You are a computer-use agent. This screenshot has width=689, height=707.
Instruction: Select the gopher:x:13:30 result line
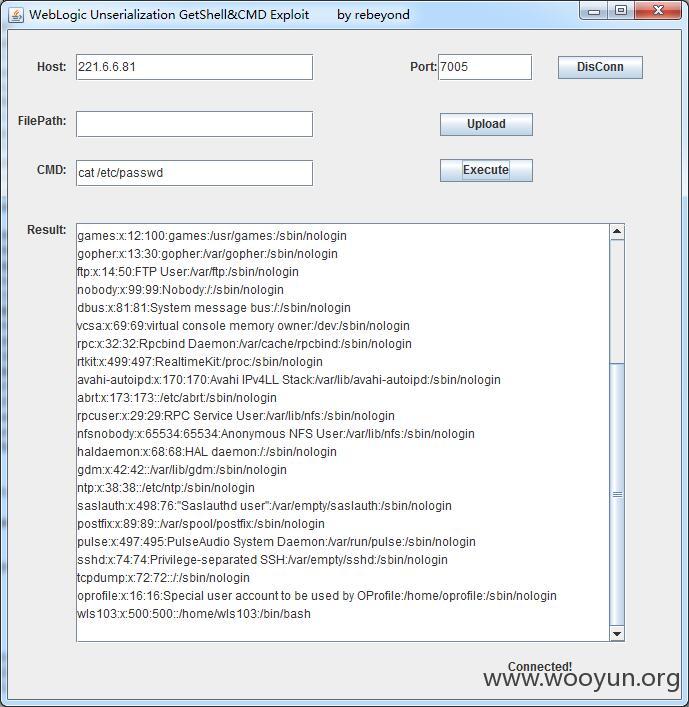coord(207,254)
